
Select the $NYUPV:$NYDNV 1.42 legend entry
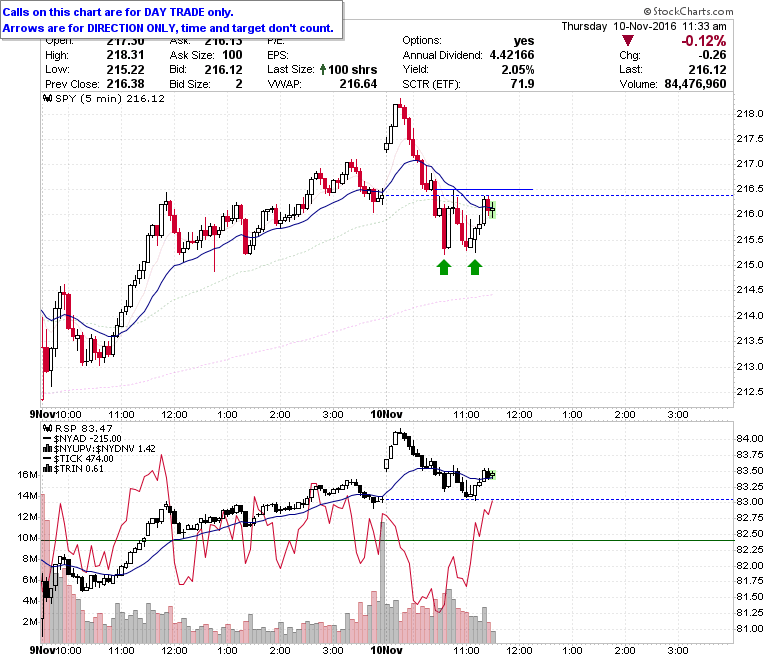click(104, 449)
